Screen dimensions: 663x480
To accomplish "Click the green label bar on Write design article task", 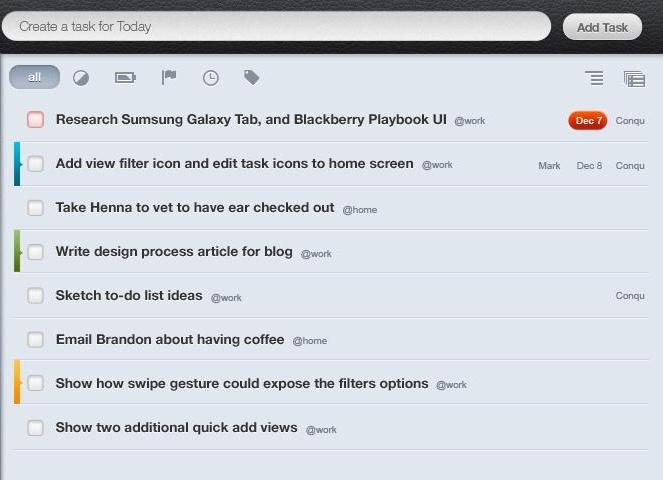I will click(17, 251).
